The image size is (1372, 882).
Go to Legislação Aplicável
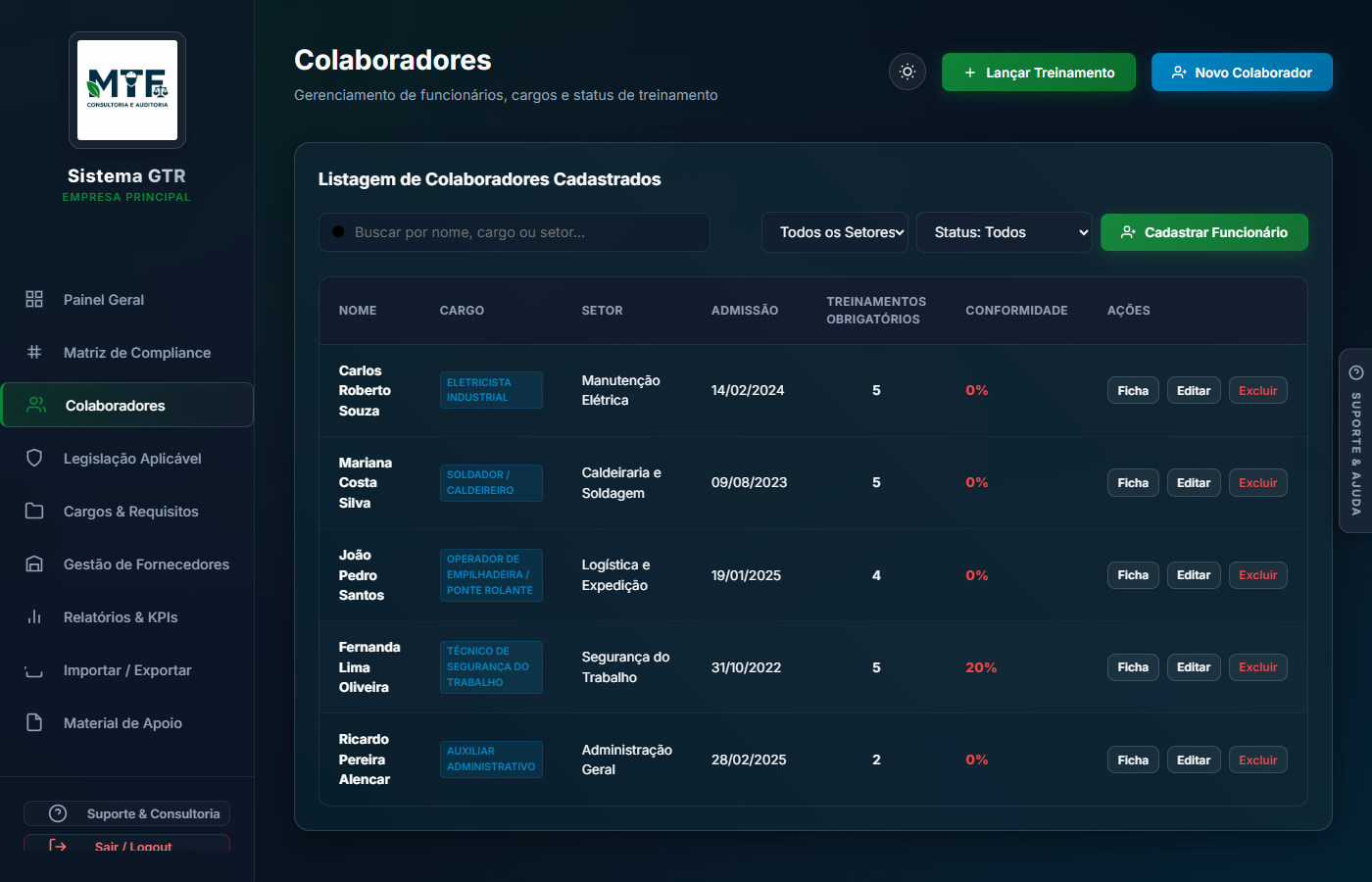[x=127, y=458]
